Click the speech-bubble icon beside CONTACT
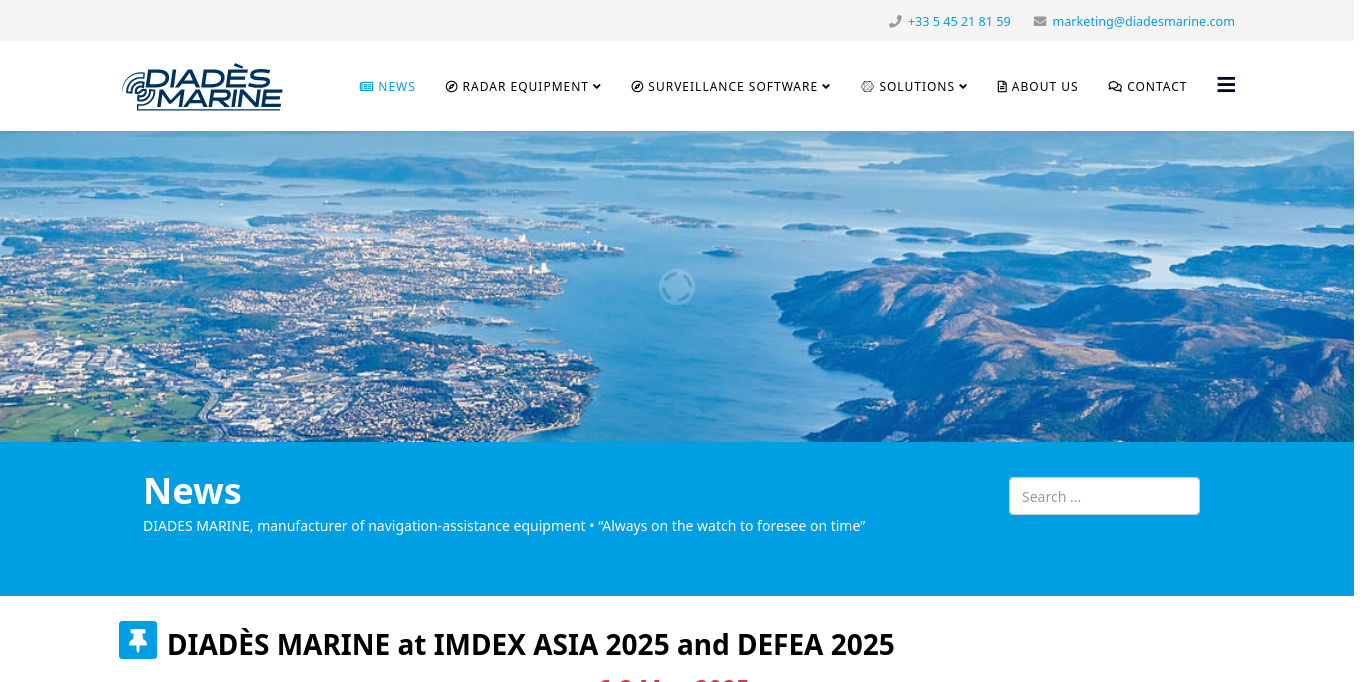The height and width of the screenshot is (682, 1366). point(1113,86)
